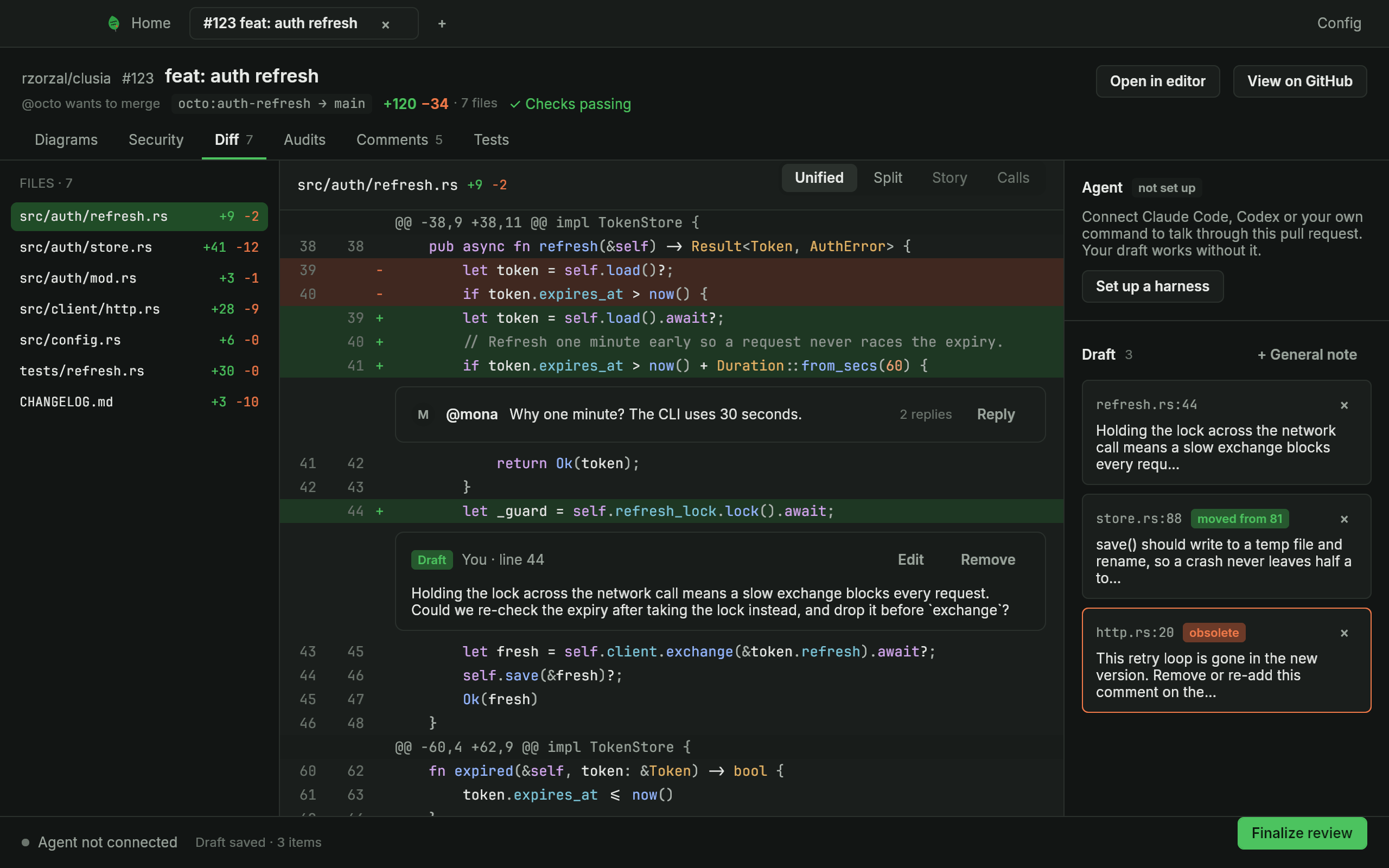Select src/auth/store.rs in file list
This screenshot has height=868, width=1389.
click(x=139, y=247)
